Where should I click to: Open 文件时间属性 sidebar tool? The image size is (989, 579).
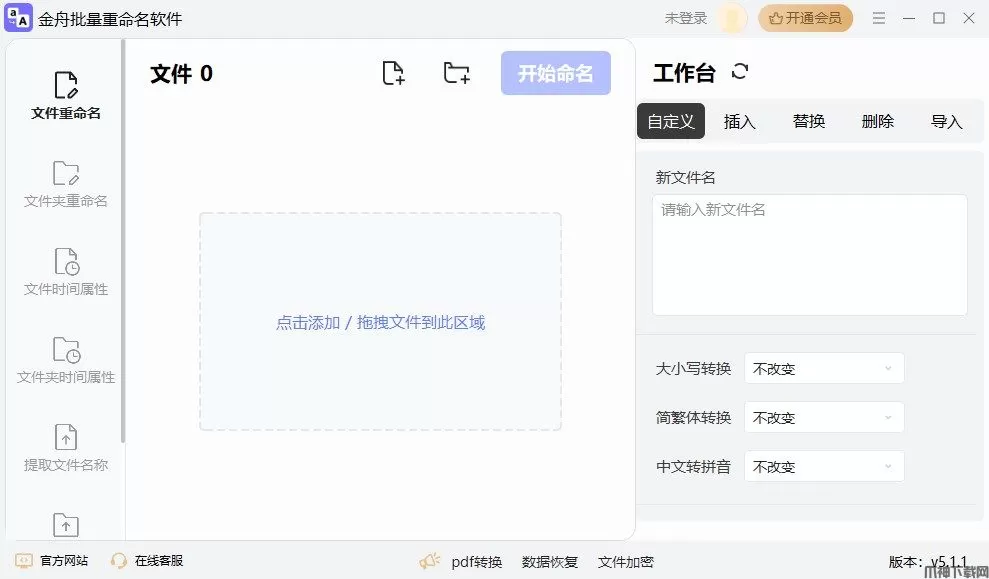(66, 272)
